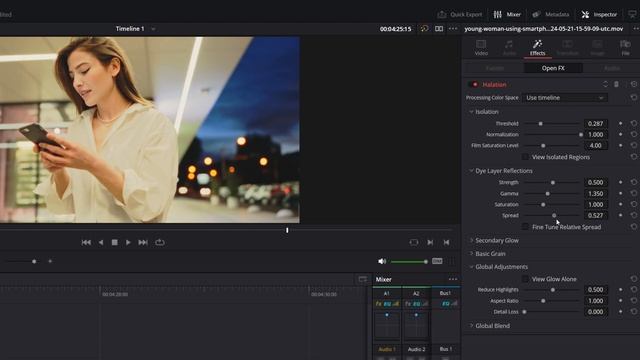Click the Threshold slider handle
The width and height of the screenshot is (640, 360).
pos(540,123)
